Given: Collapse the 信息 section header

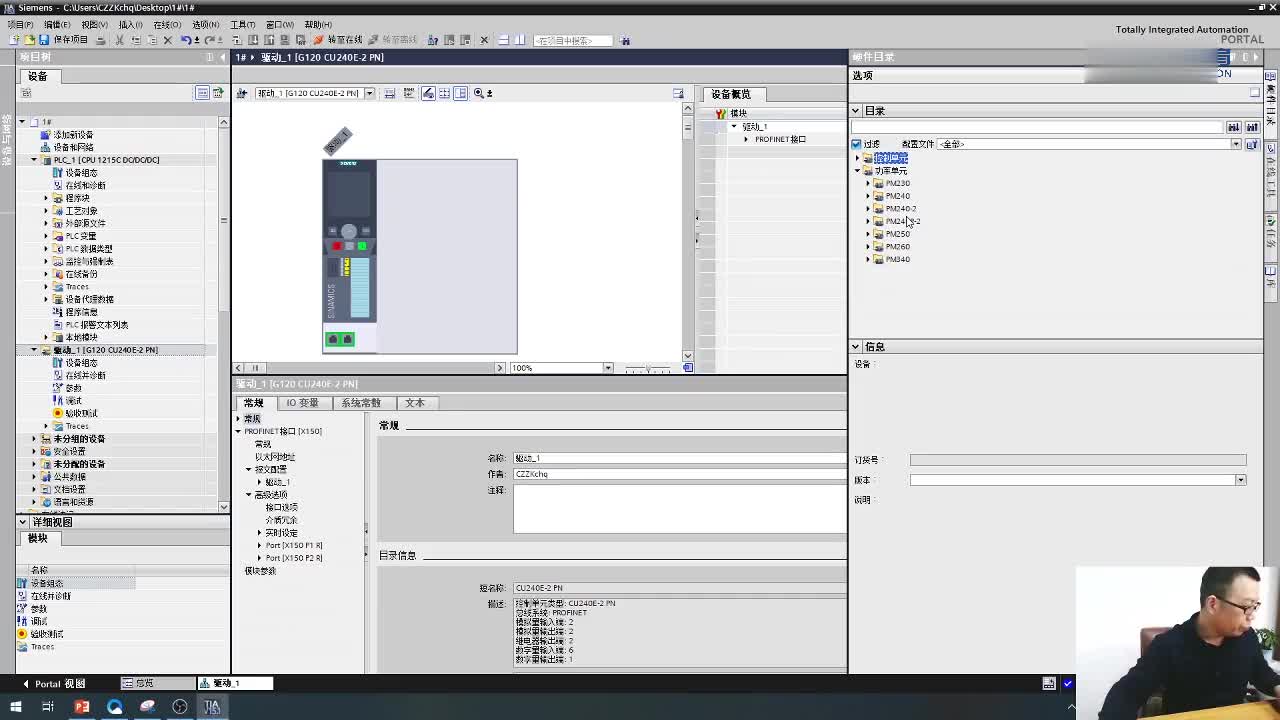Looking at the screenshot, I should click(x=856, y=347).
